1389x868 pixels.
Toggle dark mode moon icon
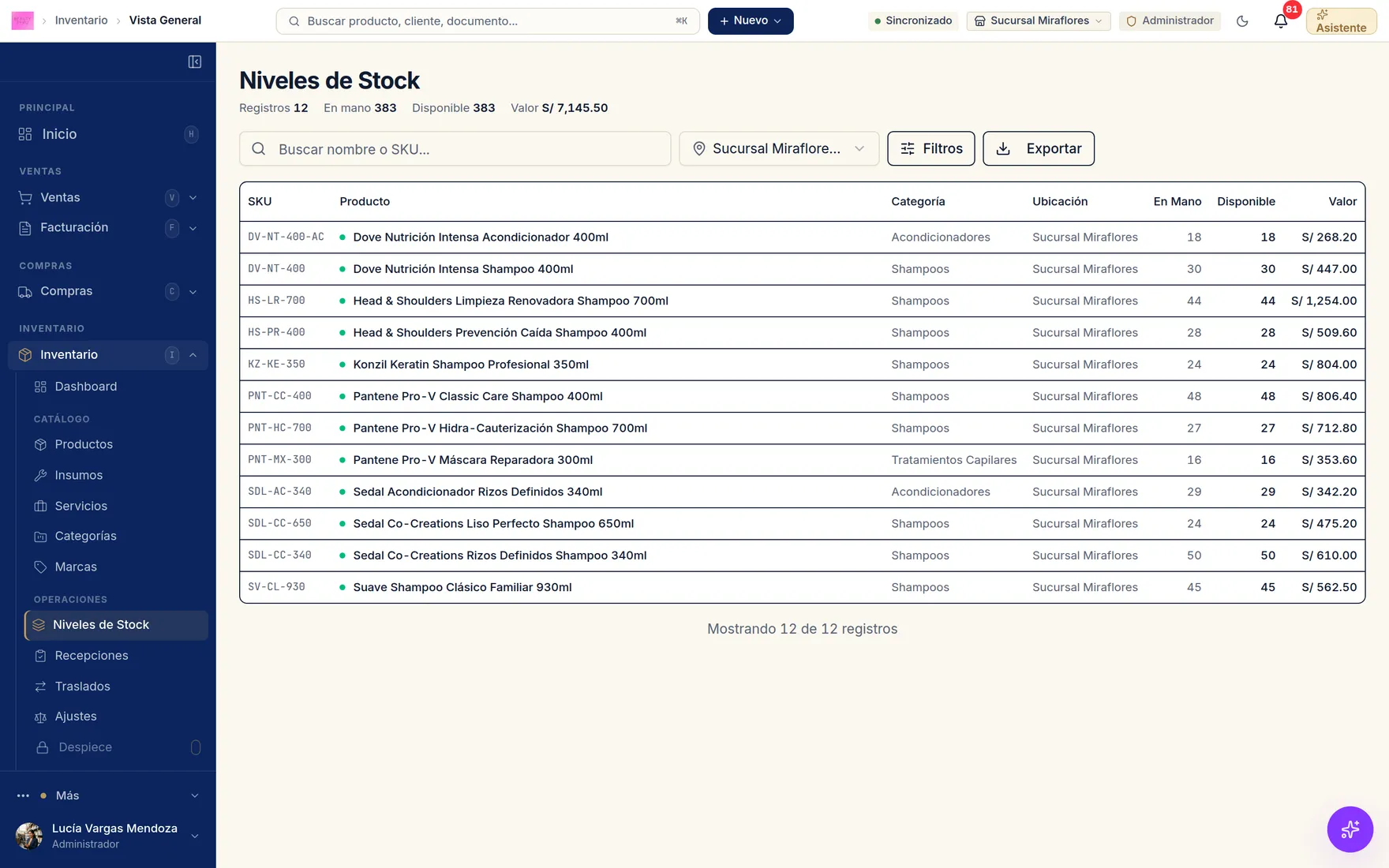[1242, 21]
